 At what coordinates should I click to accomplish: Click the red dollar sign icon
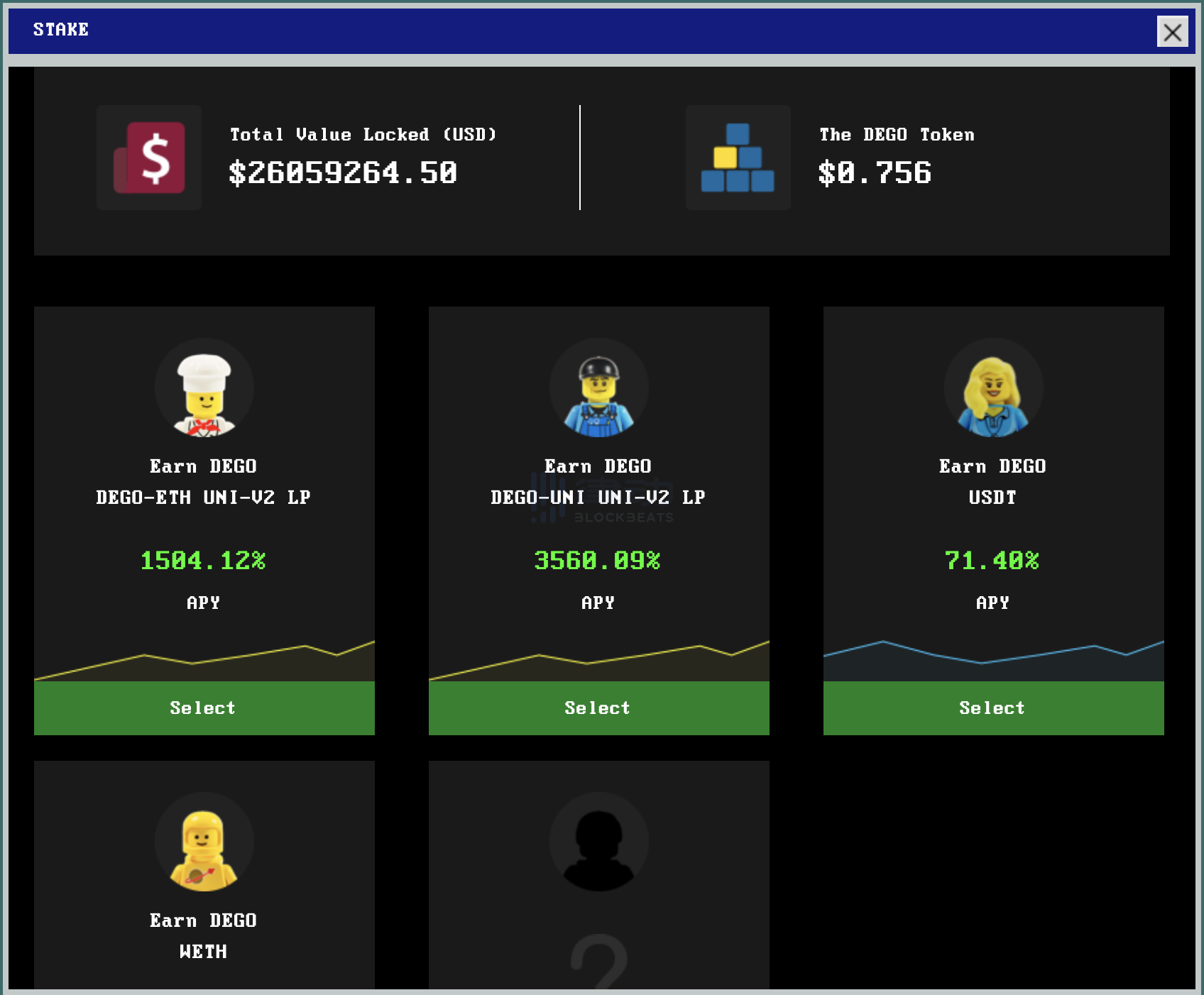coord(149,158)
